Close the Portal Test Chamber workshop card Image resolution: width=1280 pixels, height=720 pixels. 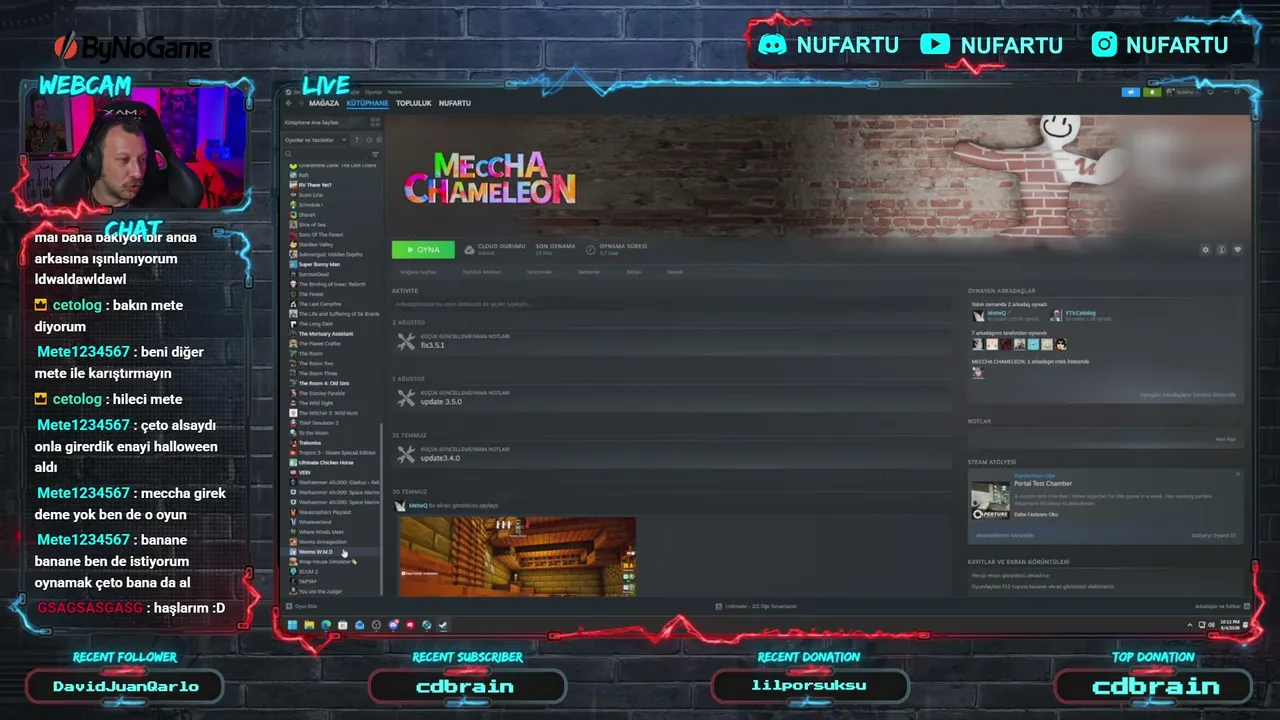coord(1237,474)
